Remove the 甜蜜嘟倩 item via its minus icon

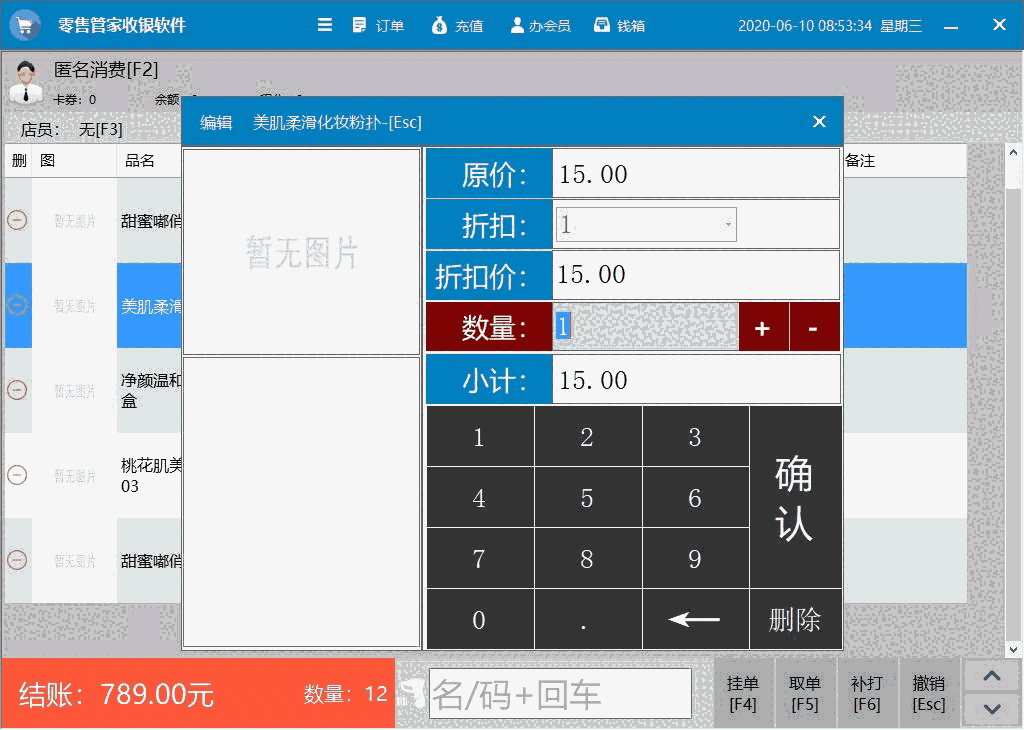click(17, 221)
